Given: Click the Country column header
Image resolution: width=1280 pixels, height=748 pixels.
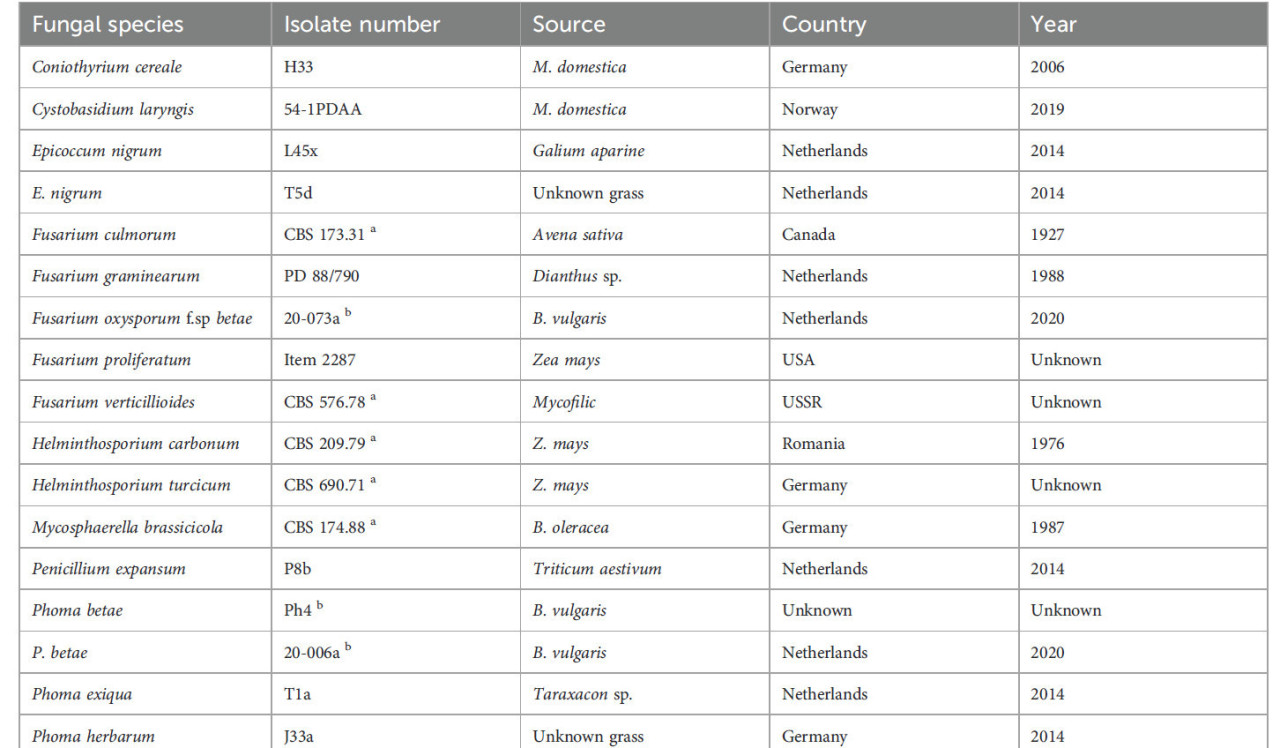Looking at the screenshot, I should (x=824, y=24).
